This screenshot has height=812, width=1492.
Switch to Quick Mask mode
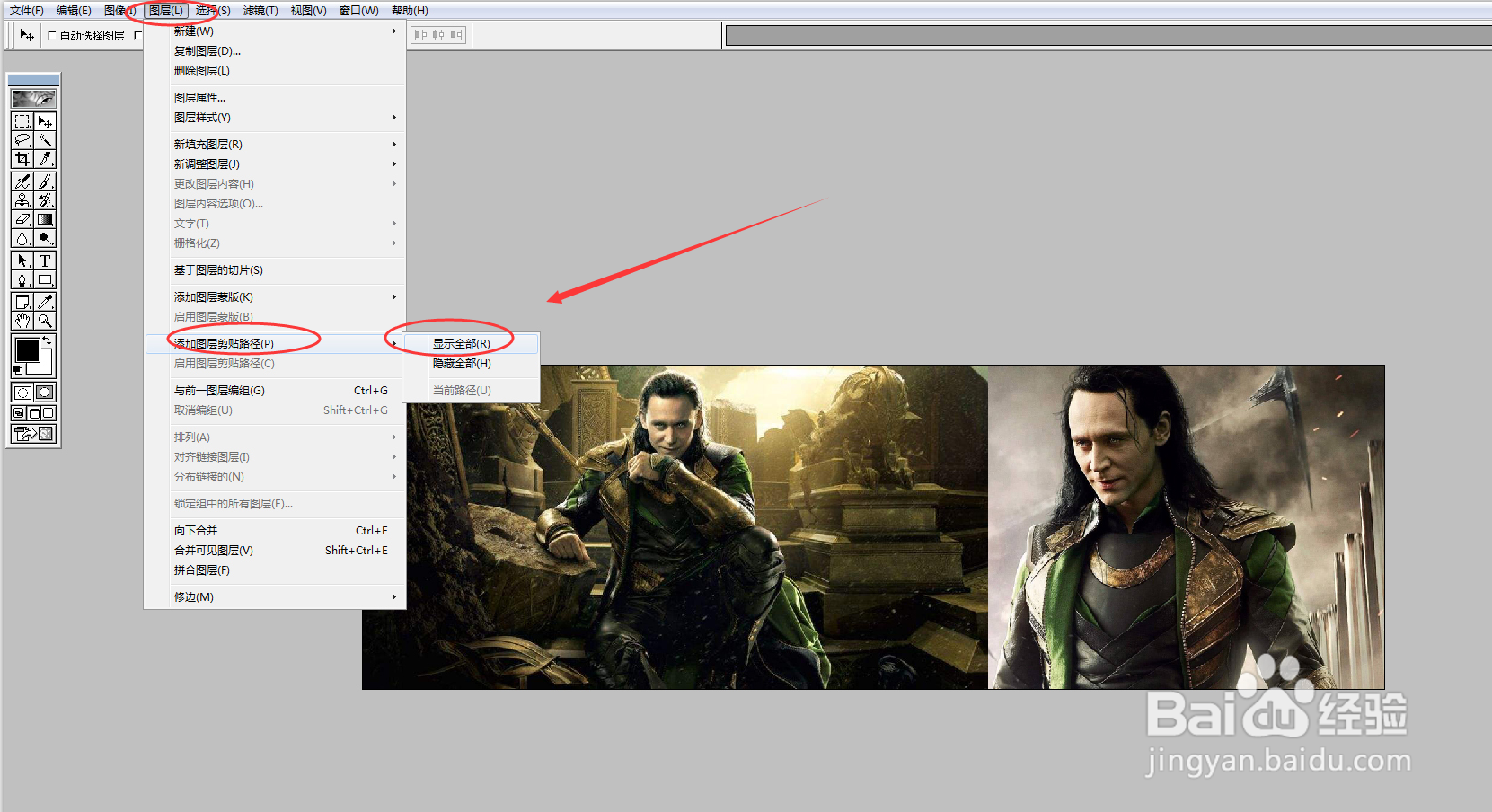pos(45,392)
